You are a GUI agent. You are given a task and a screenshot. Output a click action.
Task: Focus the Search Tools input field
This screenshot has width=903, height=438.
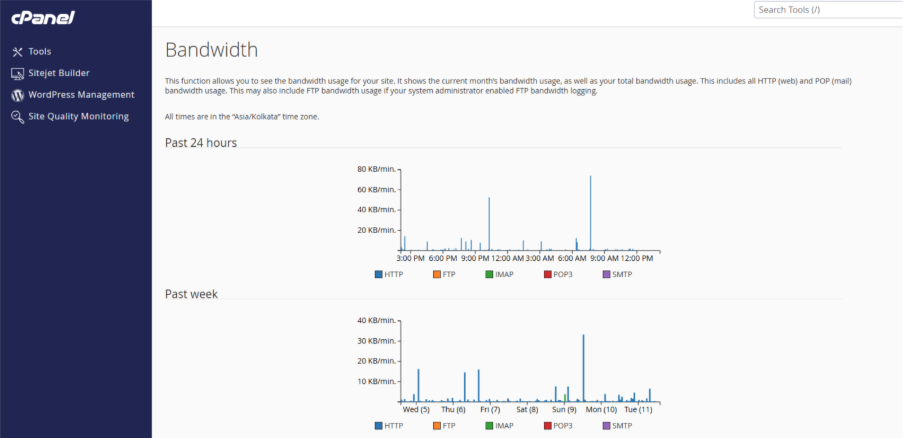pos(828,10)
